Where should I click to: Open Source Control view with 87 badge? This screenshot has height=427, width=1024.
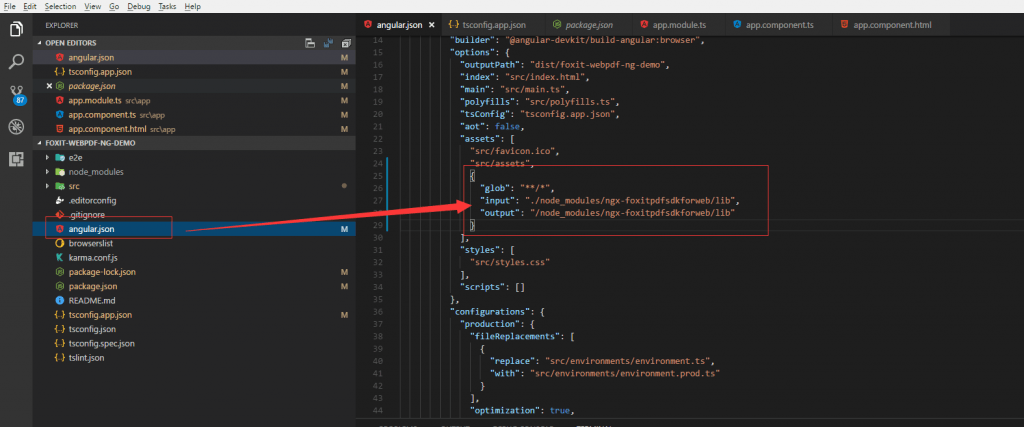[x=16, y=95]
